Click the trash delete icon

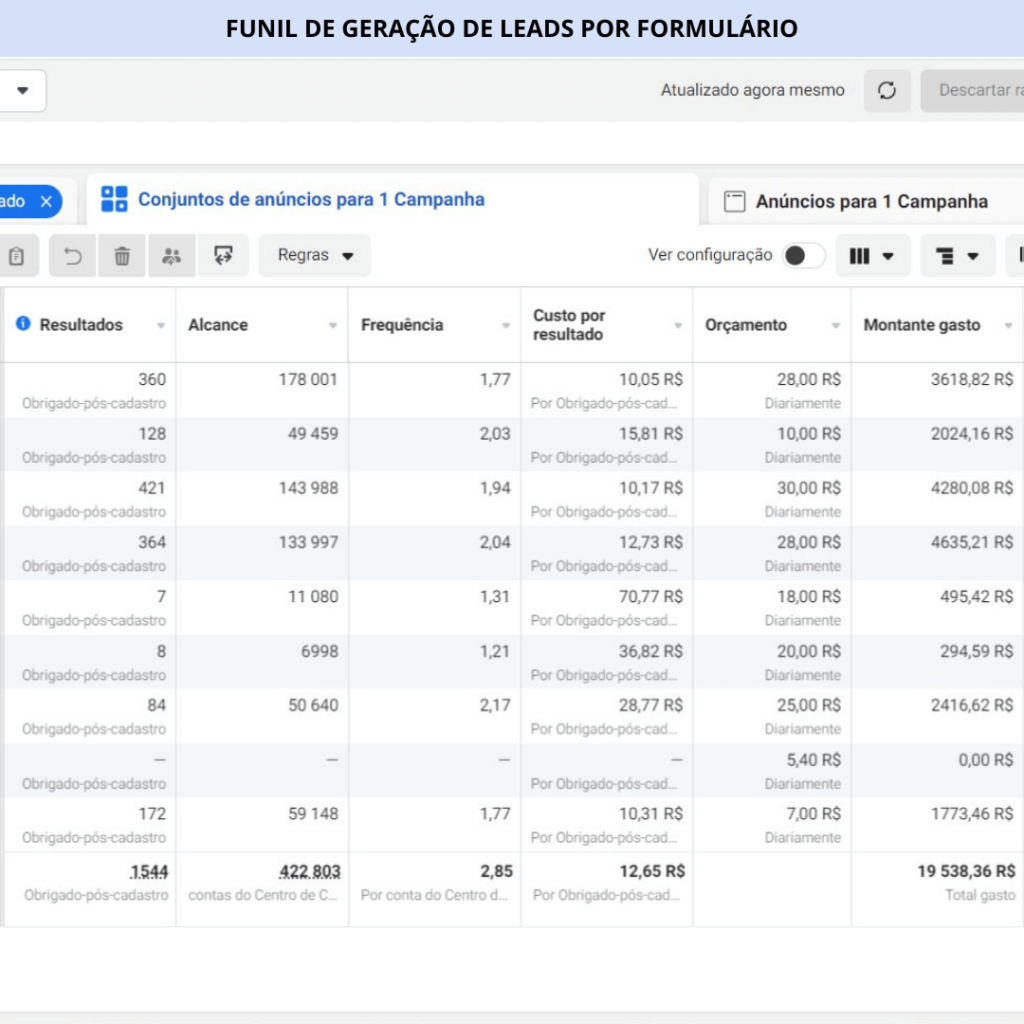pyautogui.click(x=122, y=256)
